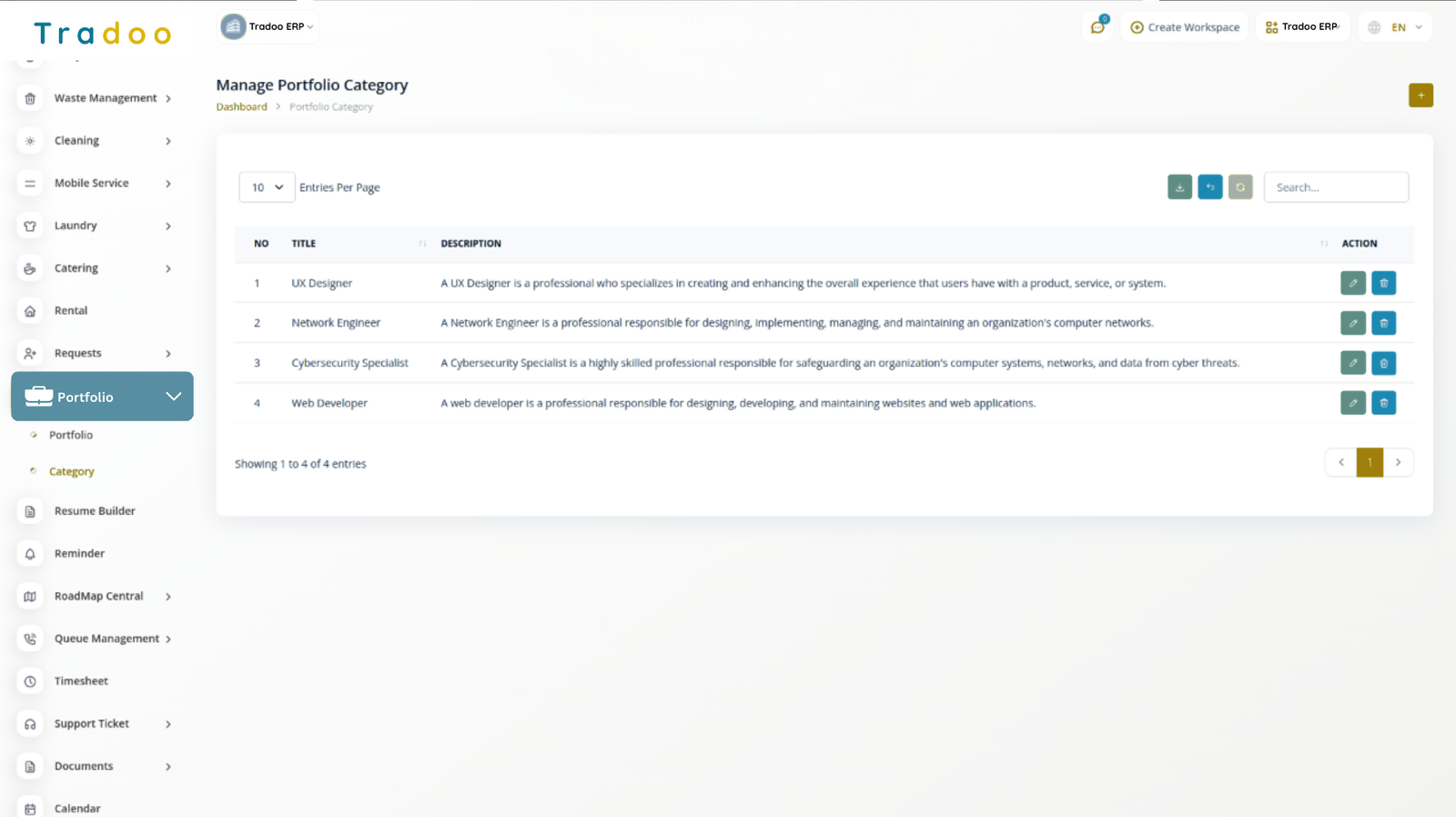Screen dimensions: 1456x817
Task: Open Timesheet from the sidebar
Action: (81, 681)
